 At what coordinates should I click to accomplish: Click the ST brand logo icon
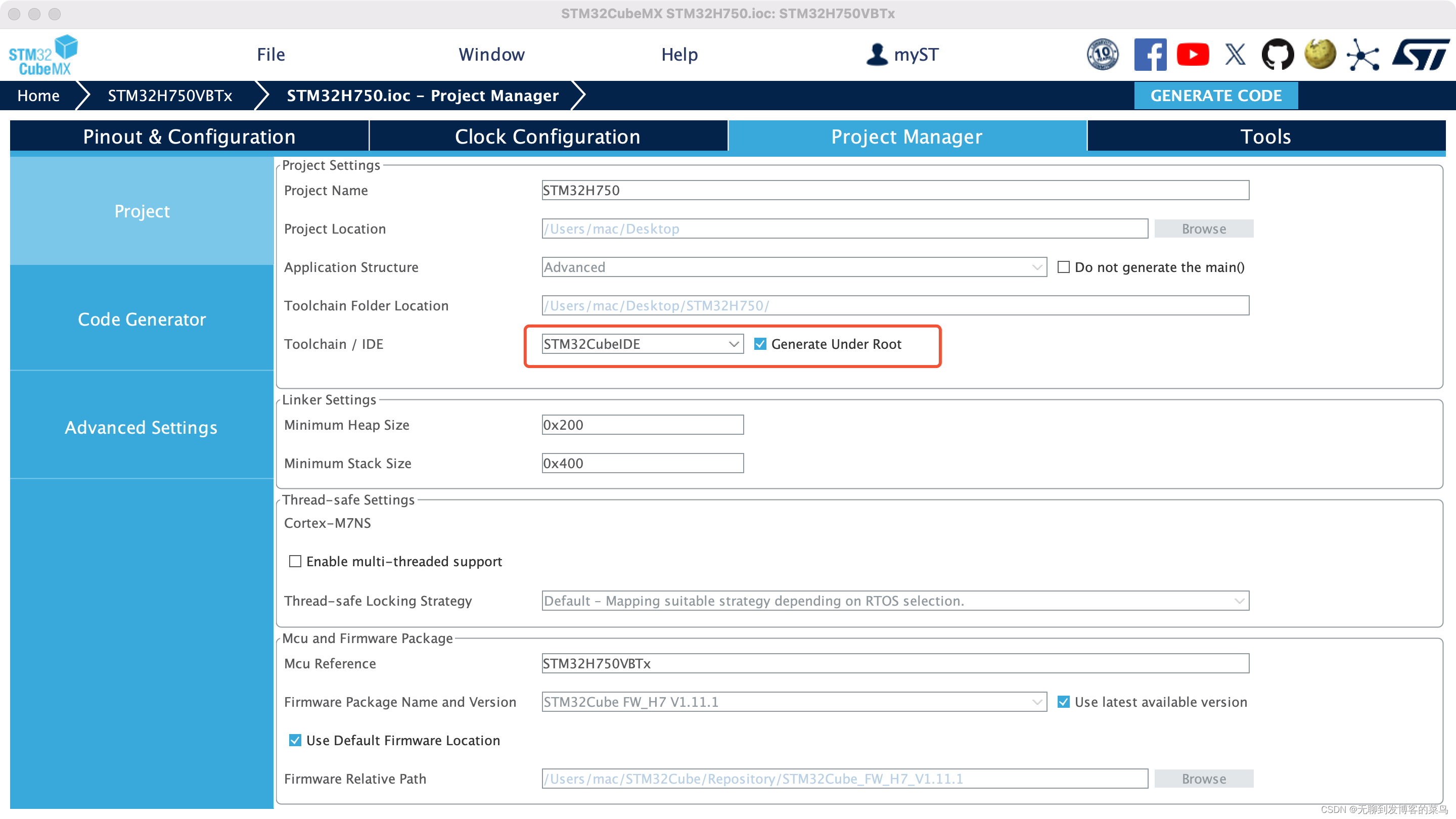pos(1421,54)
